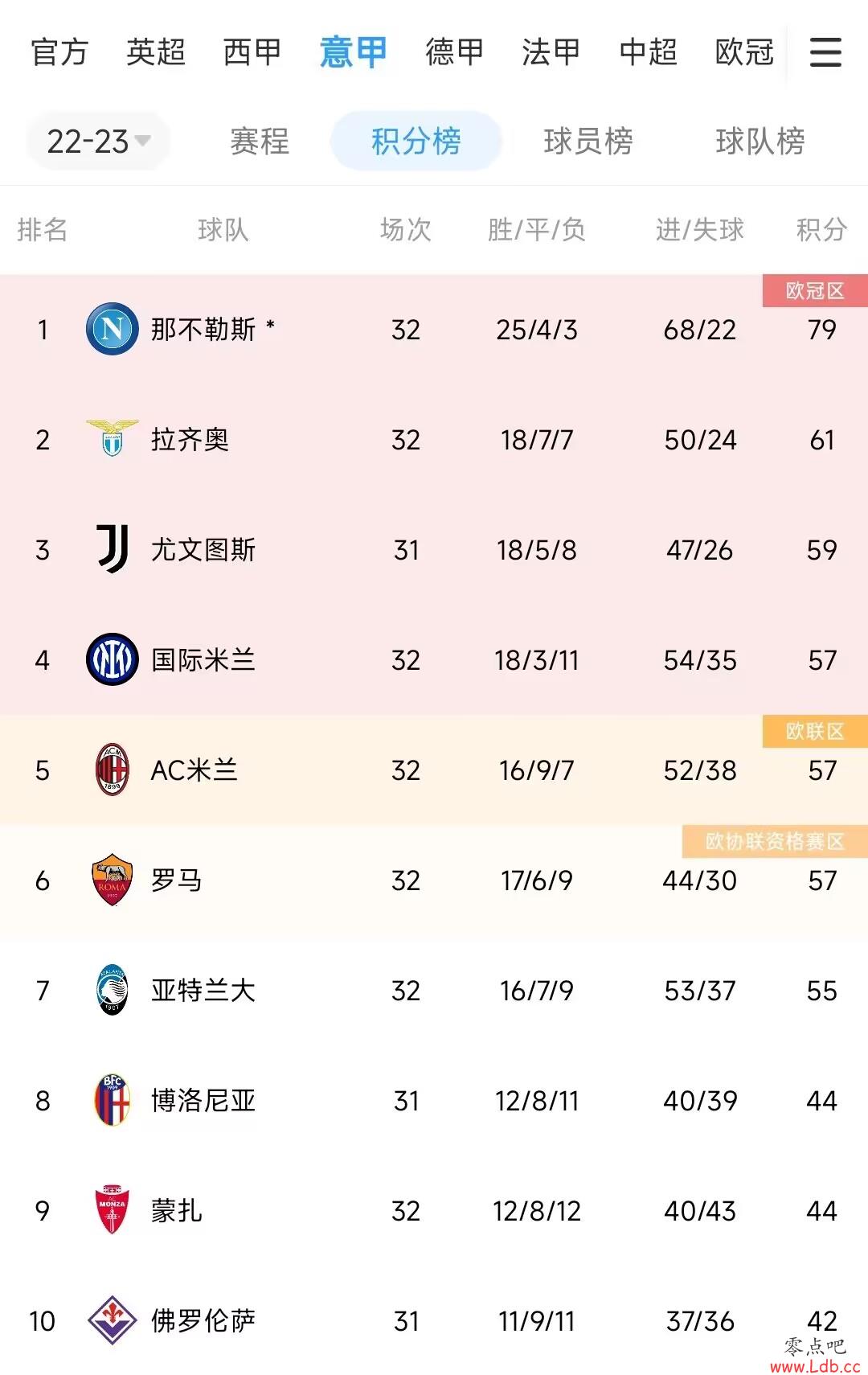Select the 德甲 league tab
Screen dimensions: 868x1375
(455, 52)
